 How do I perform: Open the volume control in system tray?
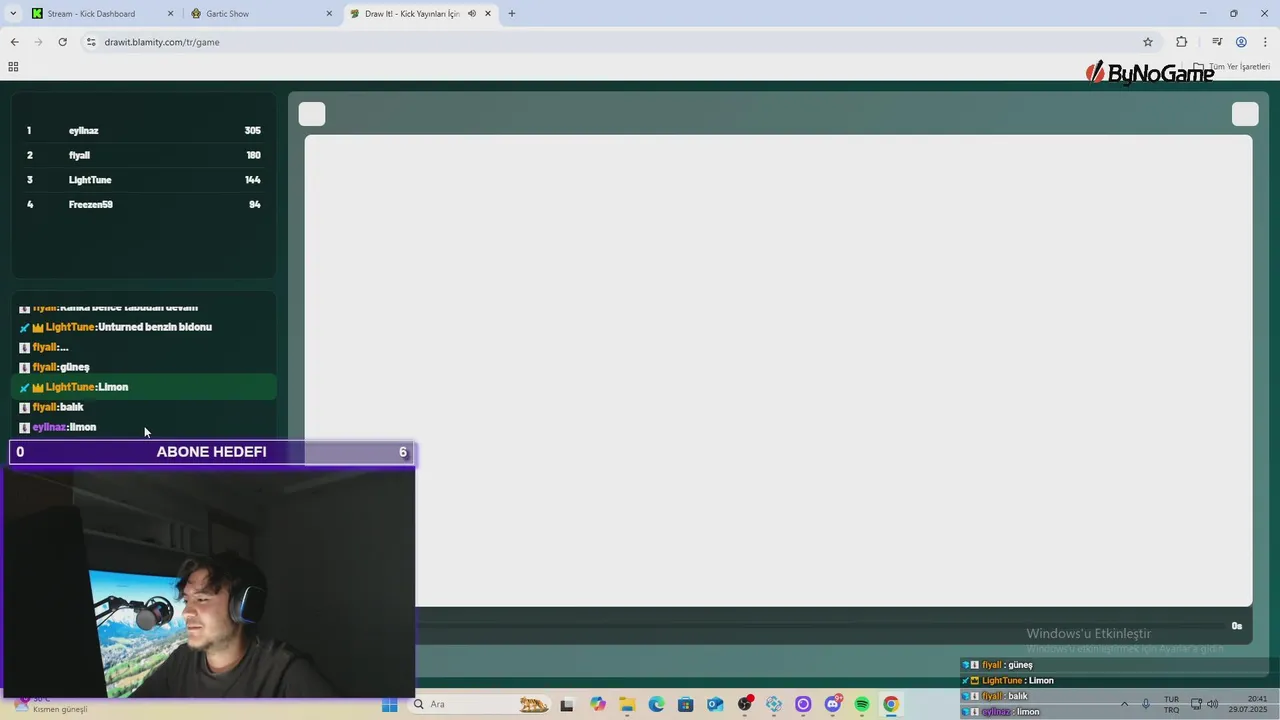click(1212, 704)
